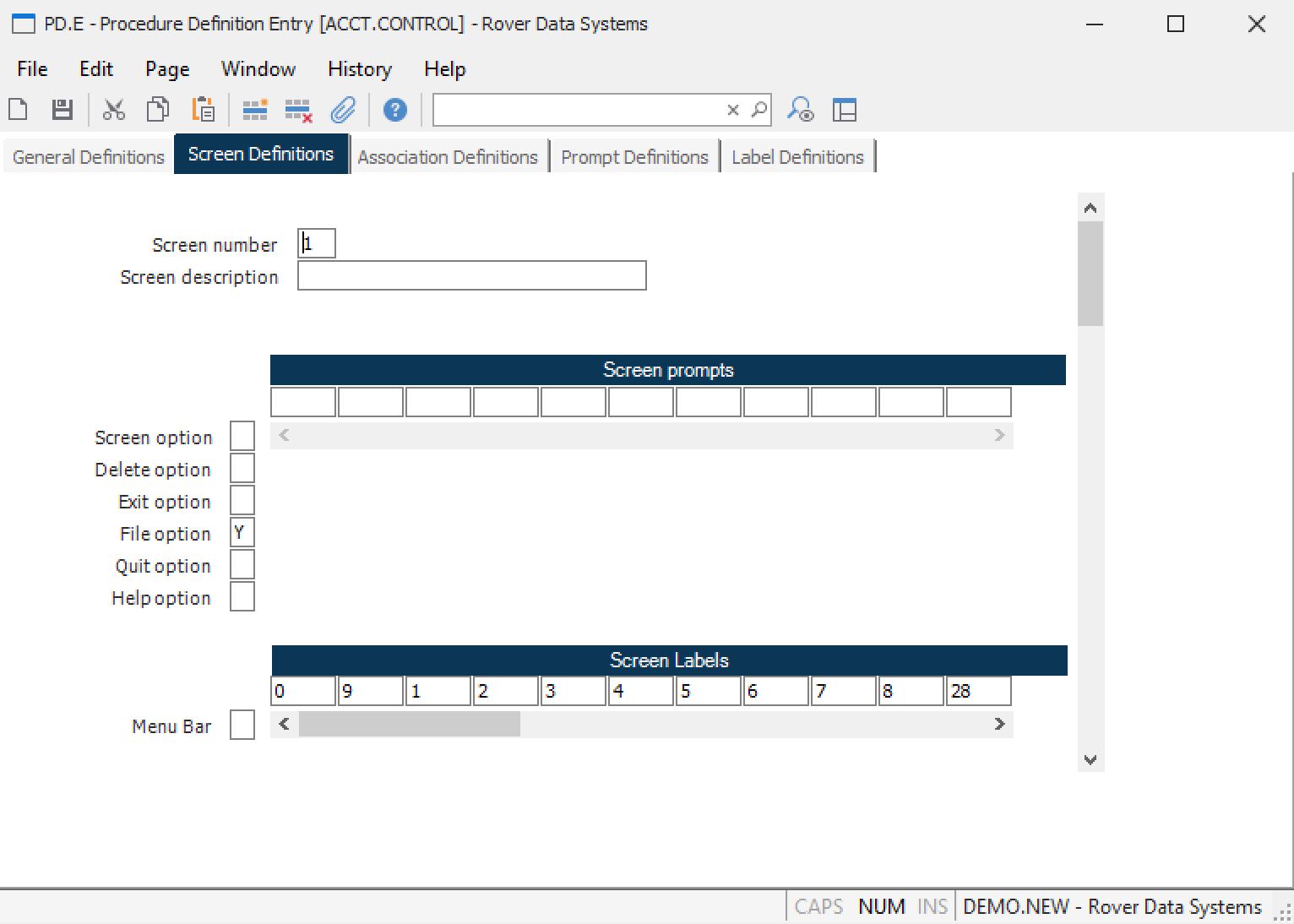Open the History menu

click(359, 69)
